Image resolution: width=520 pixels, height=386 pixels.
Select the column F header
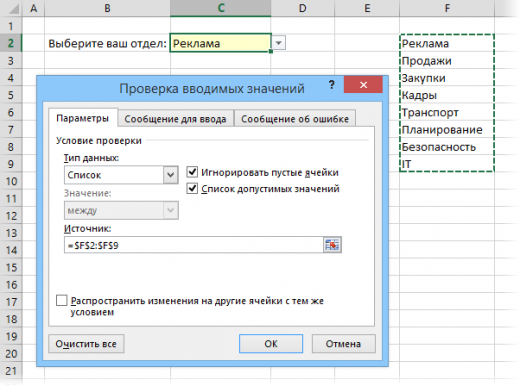447,8
